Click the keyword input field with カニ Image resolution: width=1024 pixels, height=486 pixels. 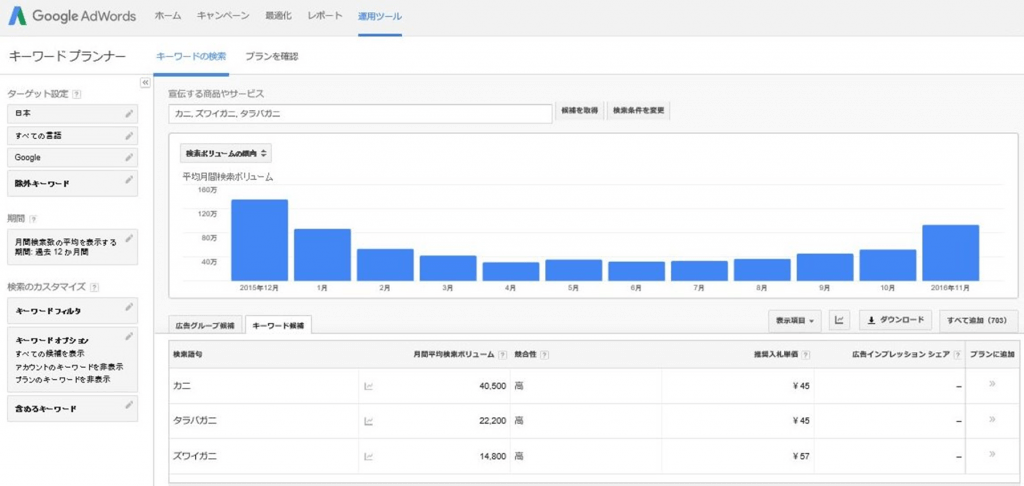pos(360,113)
